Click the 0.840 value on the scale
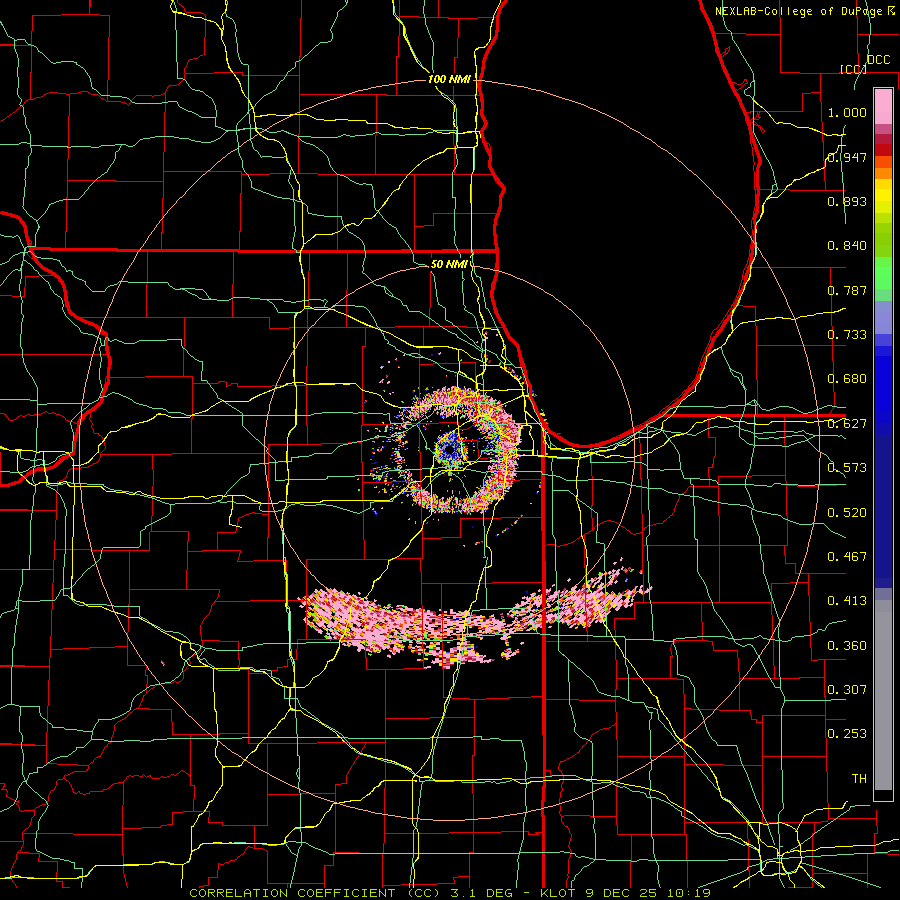 (x=847, y=246)
